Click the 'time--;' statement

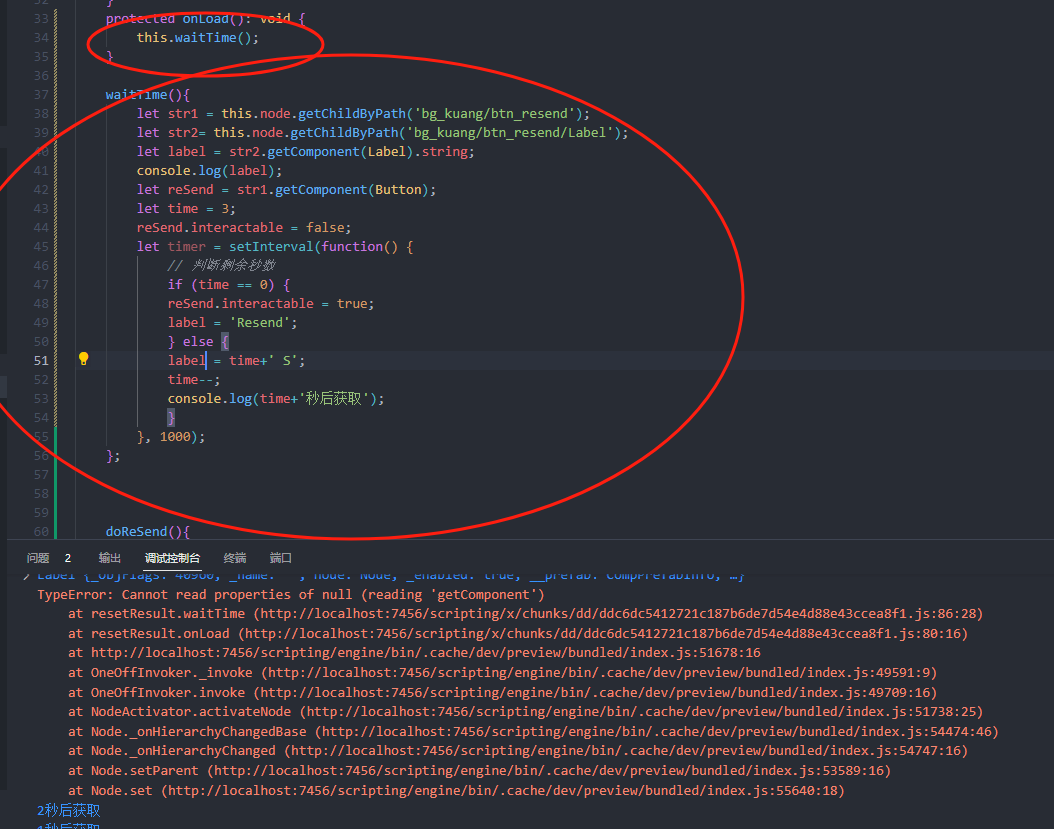(x=194, y=380)
